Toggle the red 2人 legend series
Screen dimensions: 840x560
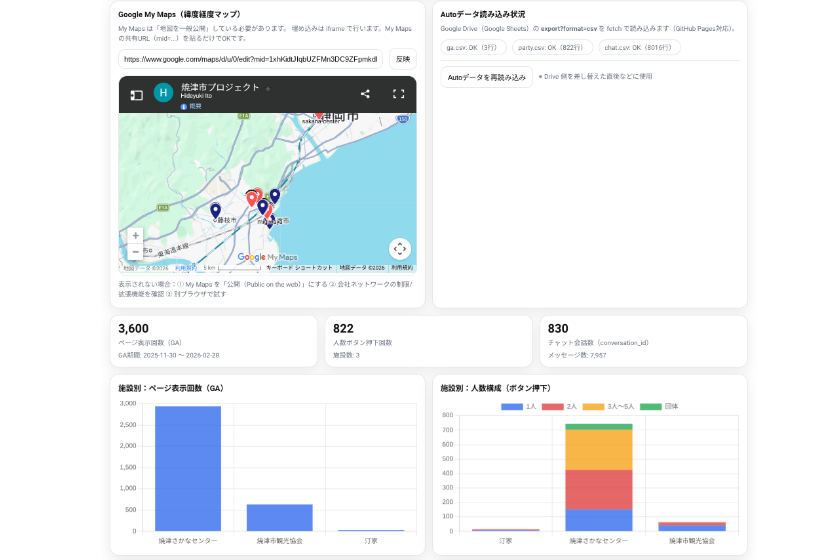click(559, 407)
